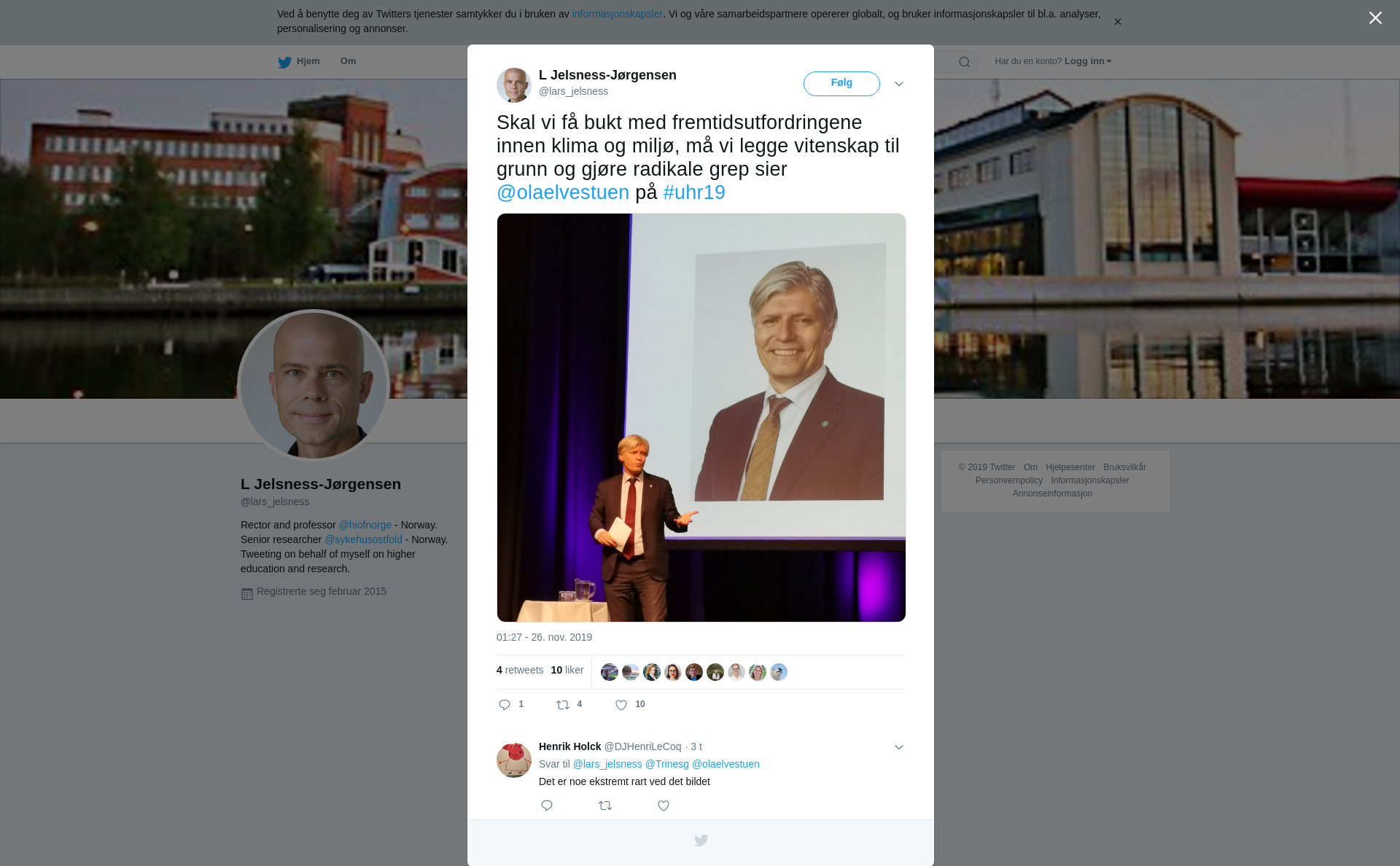Close the tweet overlay with the X

[1375, 18]
